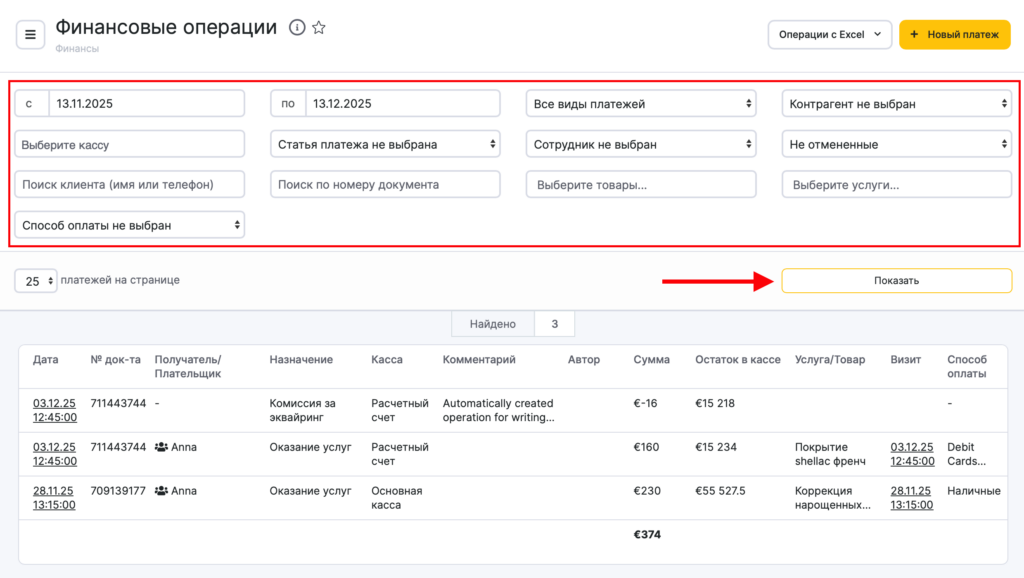Click the group icon in second Anna row
Screen dimensions: 1024x578
coord(161,491)
